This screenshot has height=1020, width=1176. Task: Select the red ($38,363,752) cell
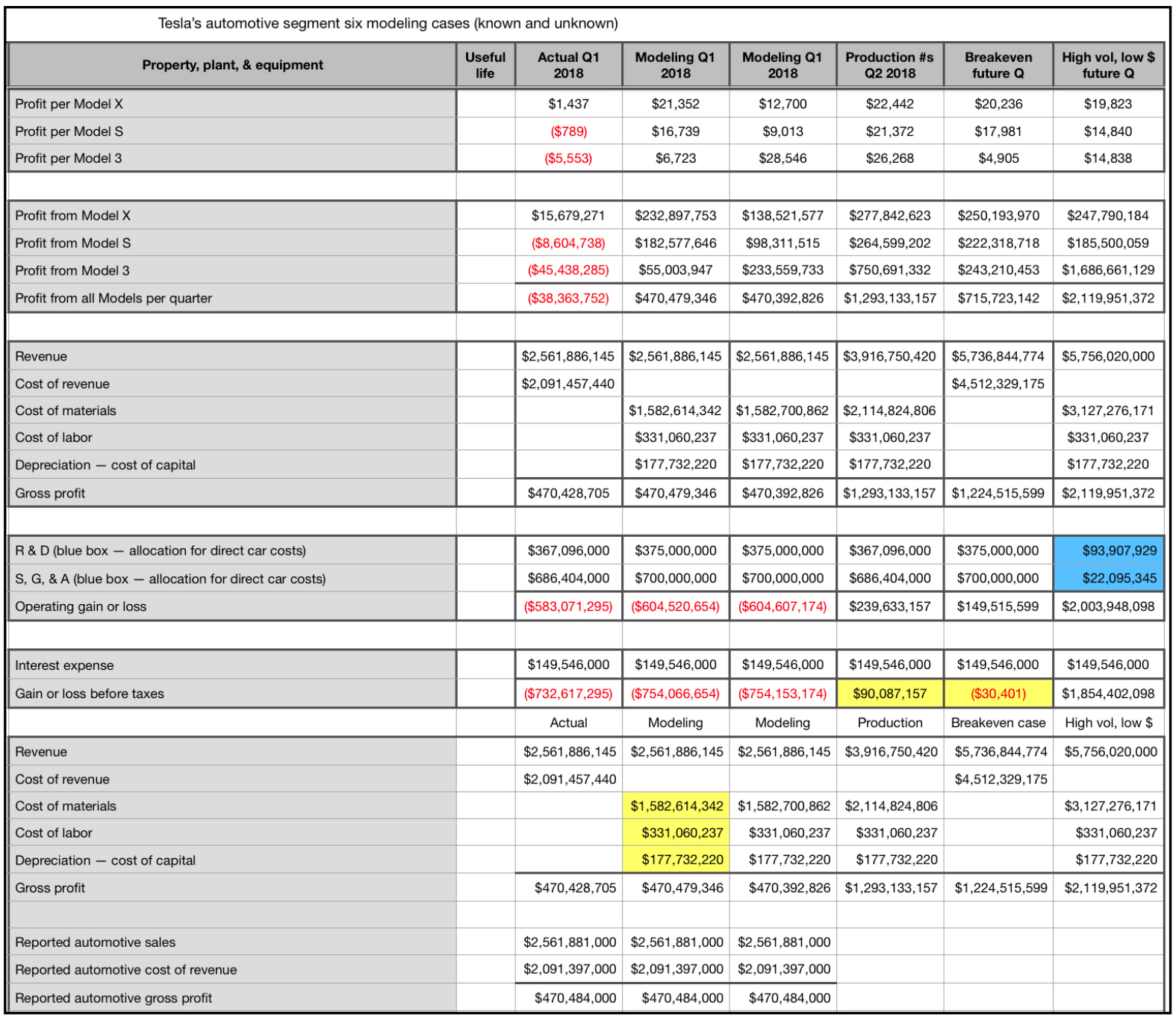[568, 298]
